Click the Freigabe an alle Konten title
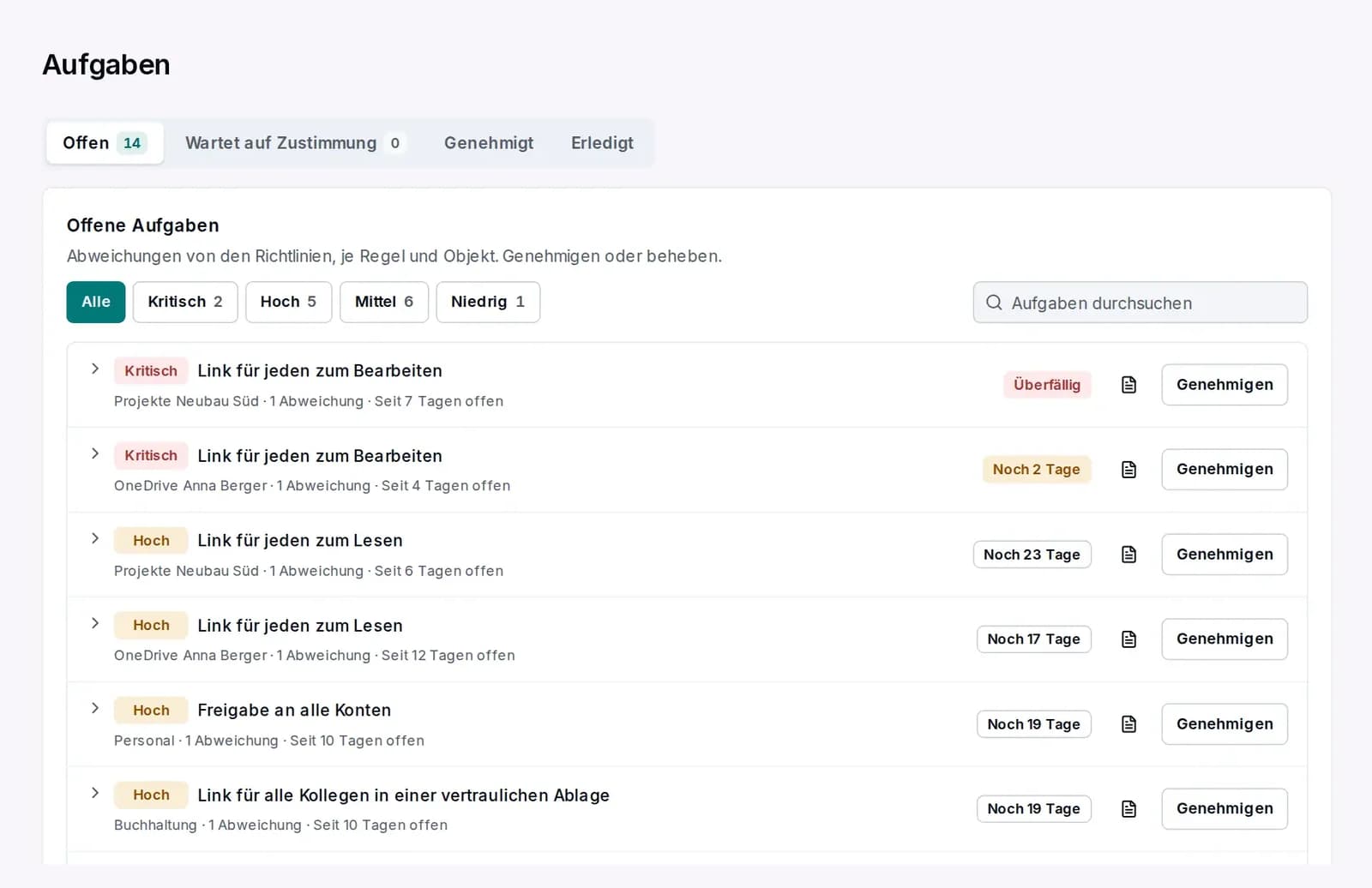 294,710
